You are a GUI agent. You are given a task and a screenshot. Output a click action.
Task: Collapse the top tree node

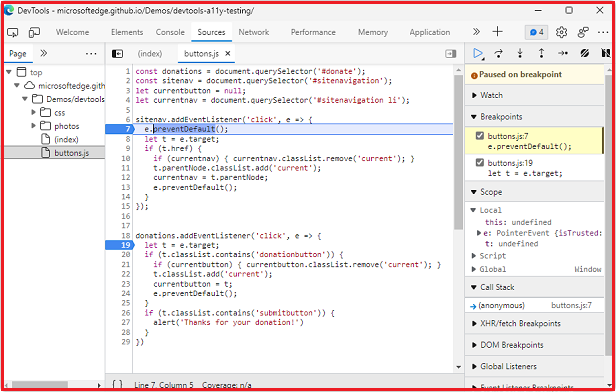pyautogui.click(x=9, y=72)
